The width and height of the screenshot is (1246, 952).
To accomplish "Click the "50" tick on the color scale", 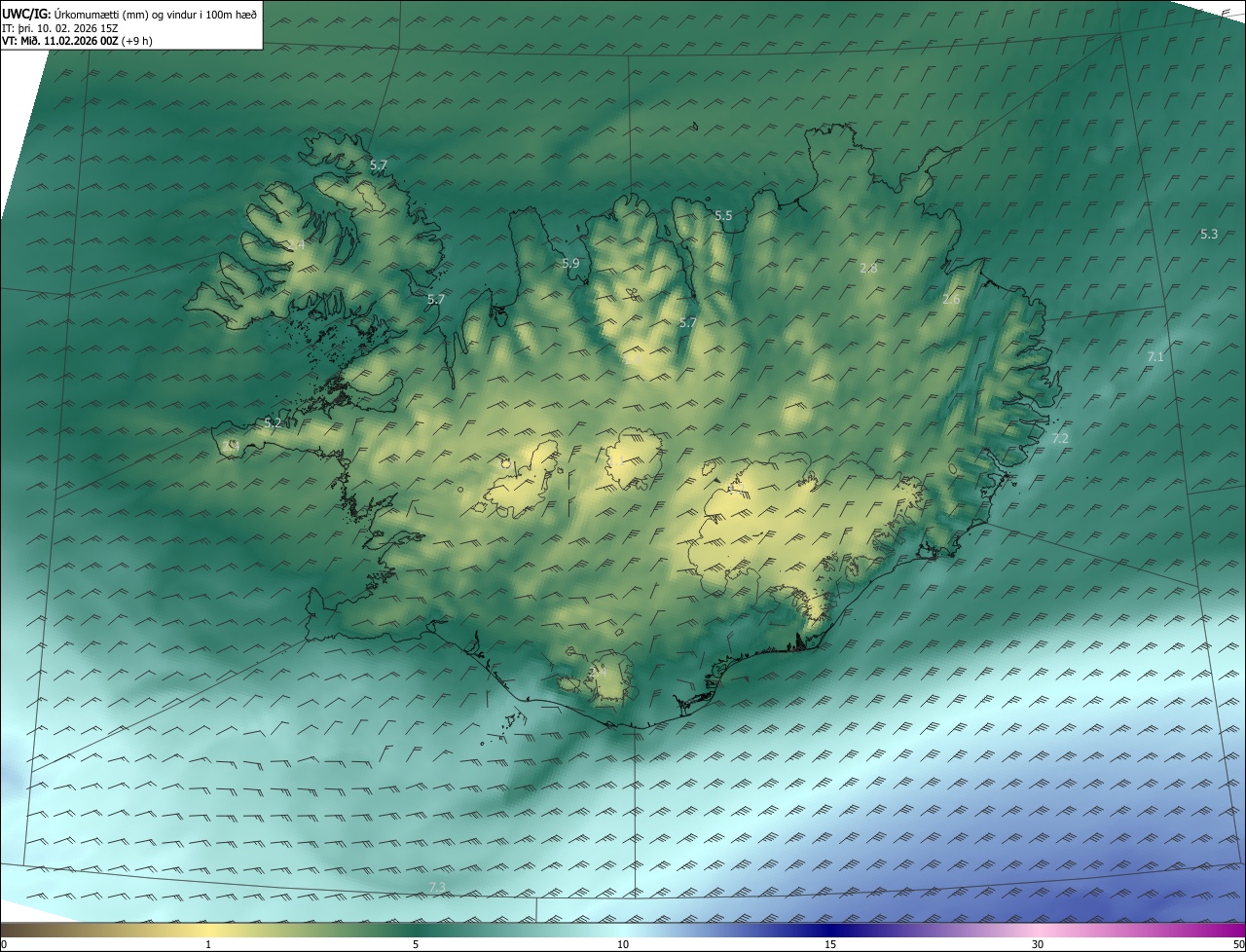I will (1238, 944).
